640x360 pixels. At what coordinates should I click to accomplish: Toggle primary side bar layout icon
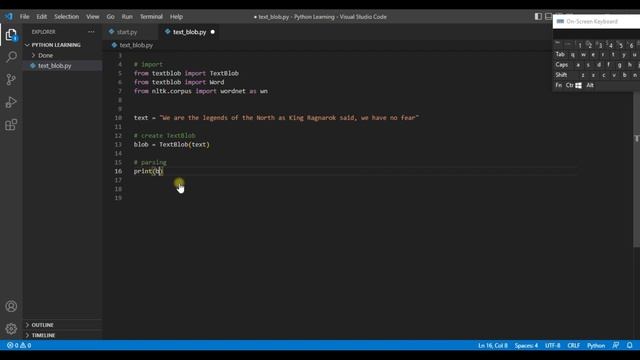pos(538,16)
